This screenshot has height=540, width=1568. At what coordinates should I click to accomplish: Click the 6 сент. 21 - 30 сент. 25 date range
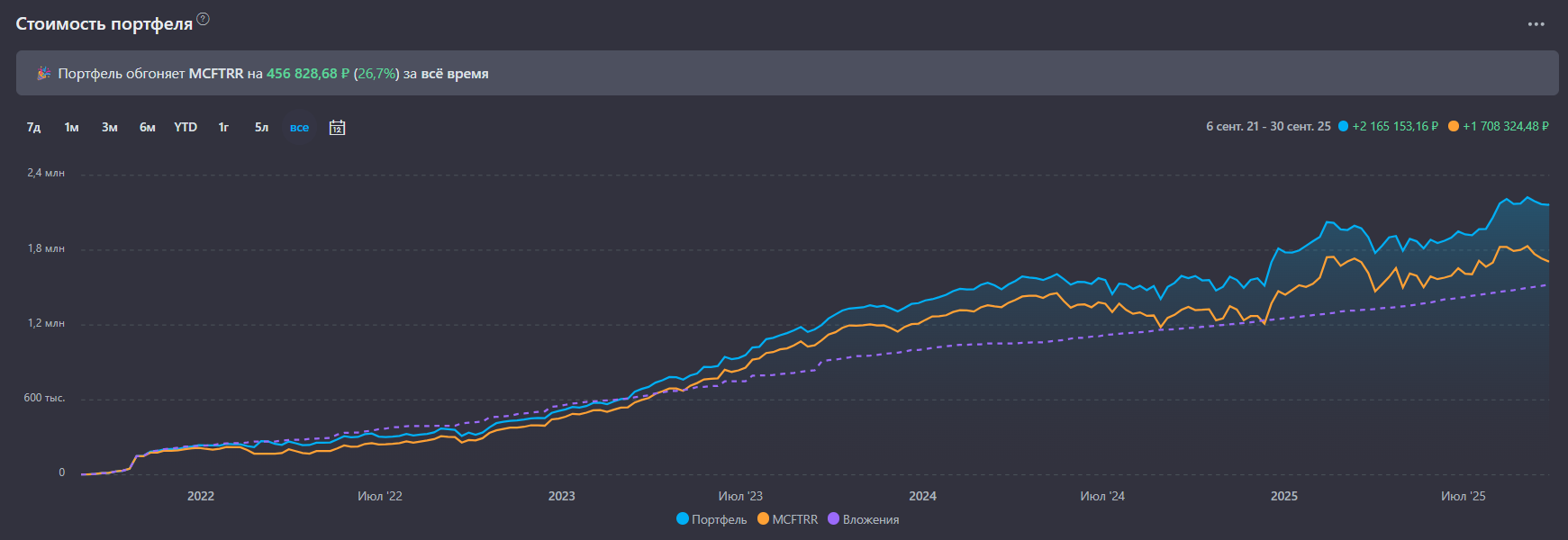(x=1268, y=126)
